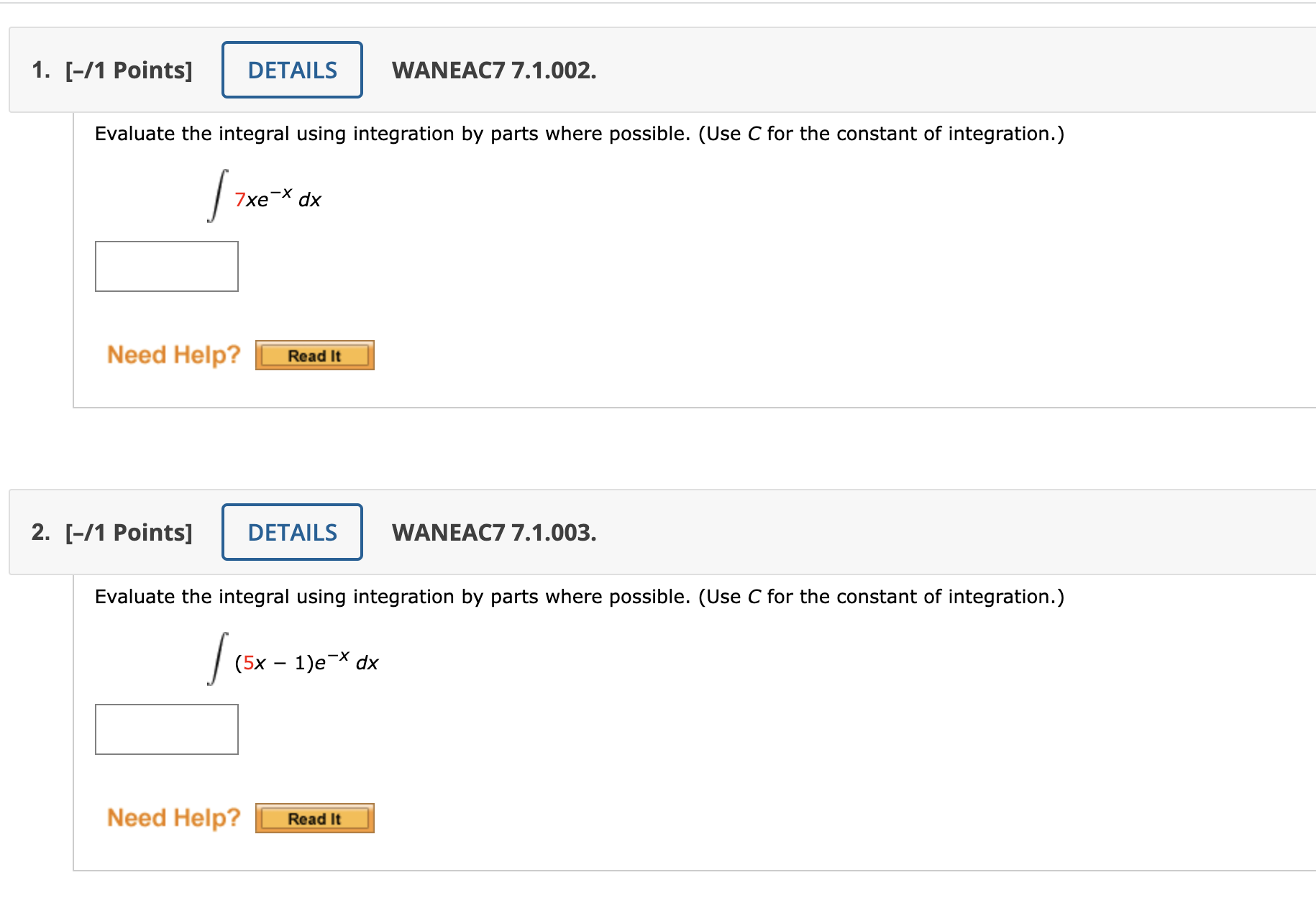Select the Need Help link for question 2
The image size is (1316, 921).
[x=173, y=817]
